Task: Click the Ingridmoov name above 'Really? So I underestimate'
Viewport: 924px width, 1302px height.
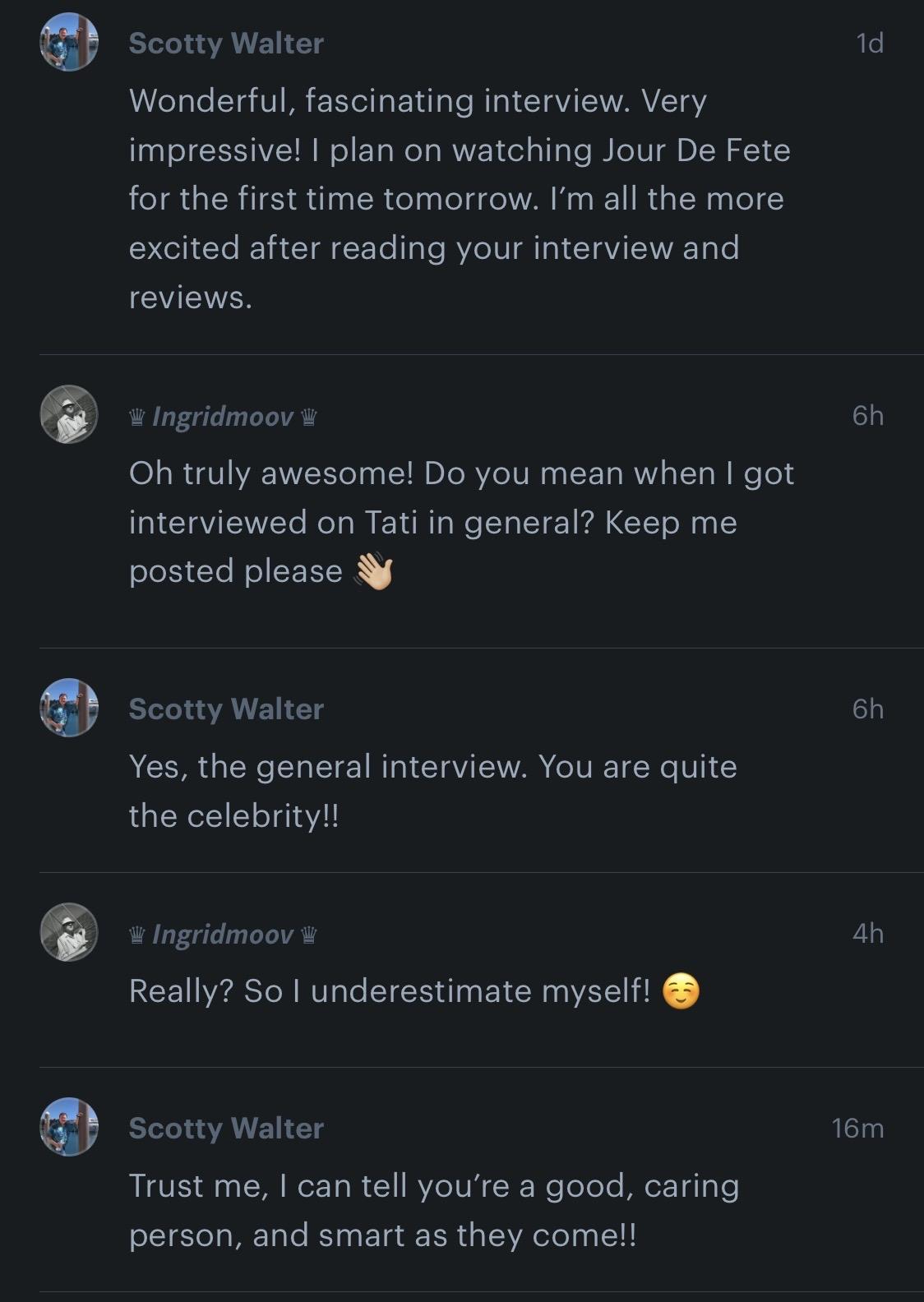Action: pyautogui.click(x=223, y=935)
